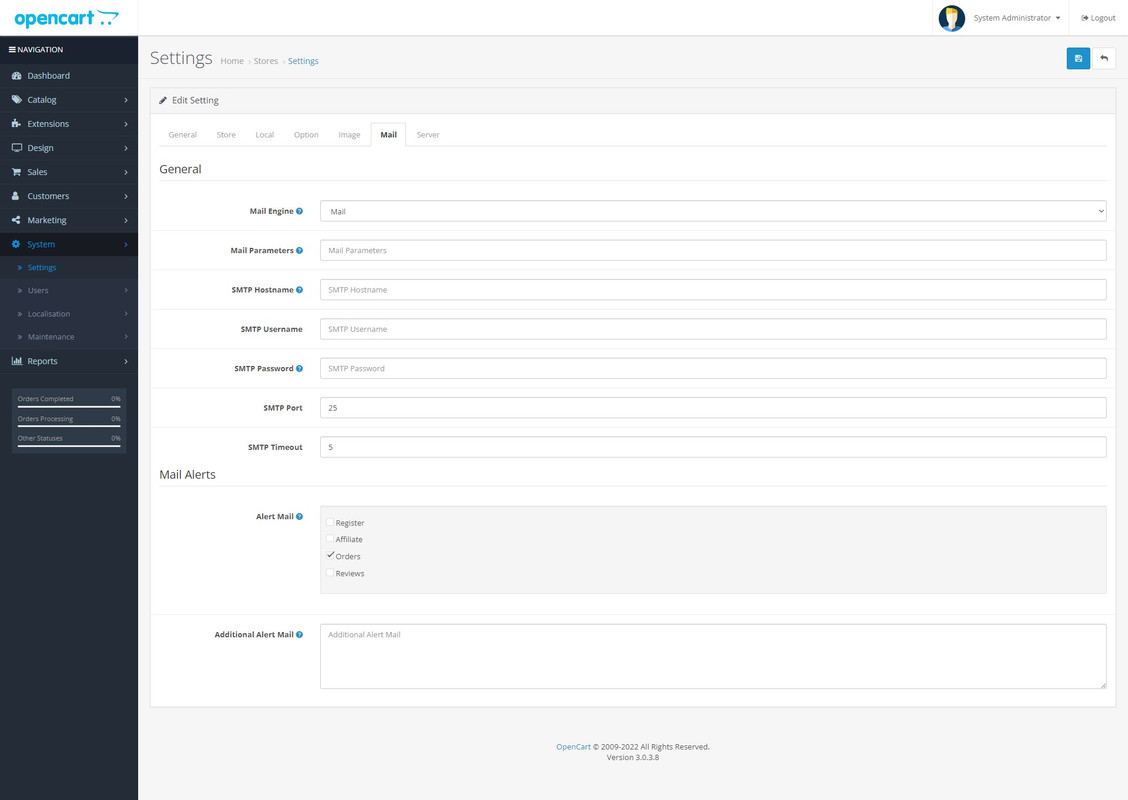Expand the Reports menu chevron
The width and height of the screenshot is (1128, 800).
(x=126, y=361)
